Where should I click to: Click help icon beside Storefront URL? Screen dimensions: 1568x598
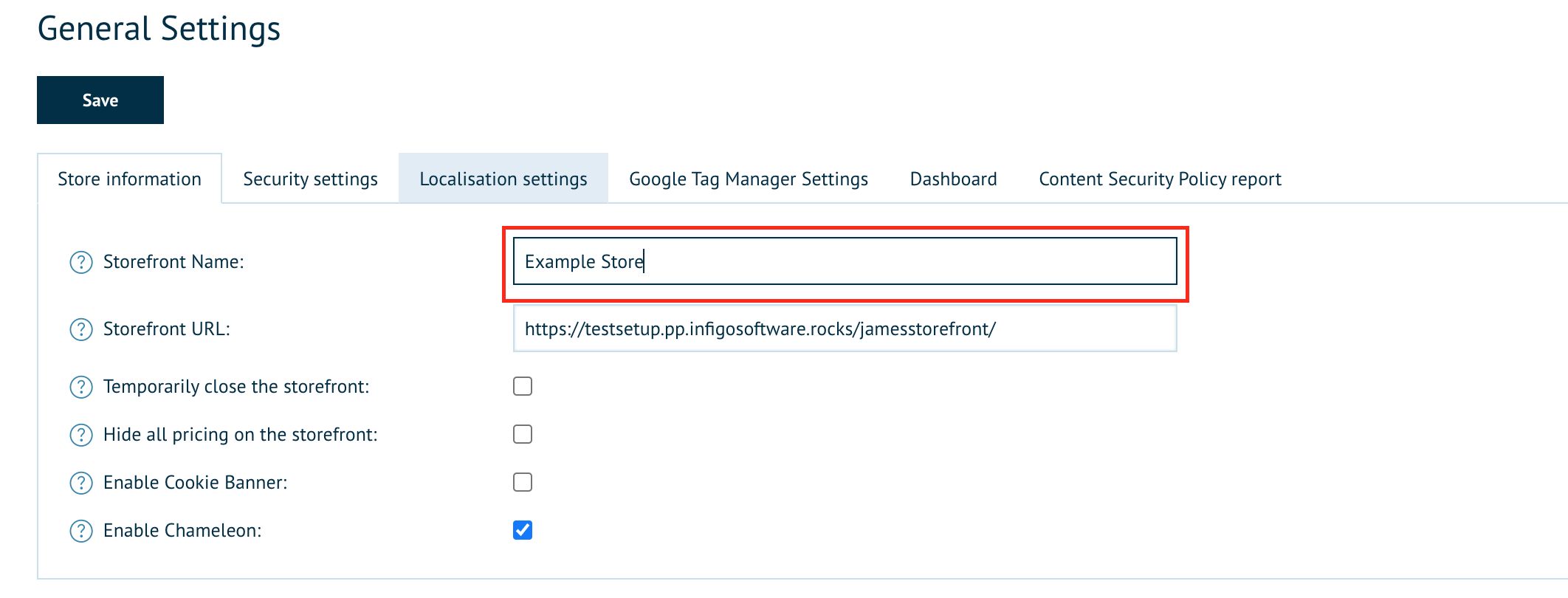click(81, 329)
